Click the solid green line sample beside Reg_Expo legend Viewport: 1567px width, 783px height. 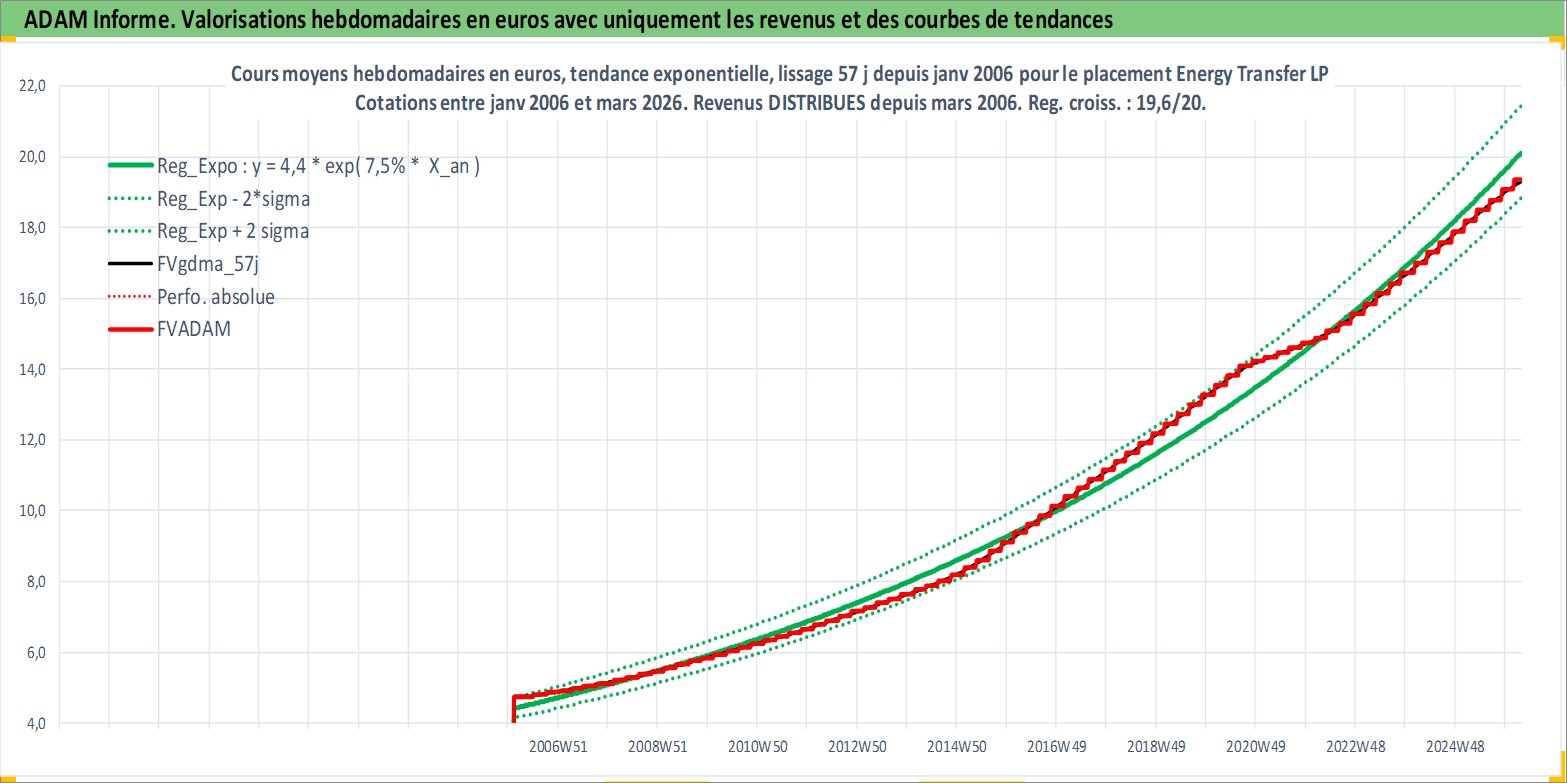click(x=129, y=166)
